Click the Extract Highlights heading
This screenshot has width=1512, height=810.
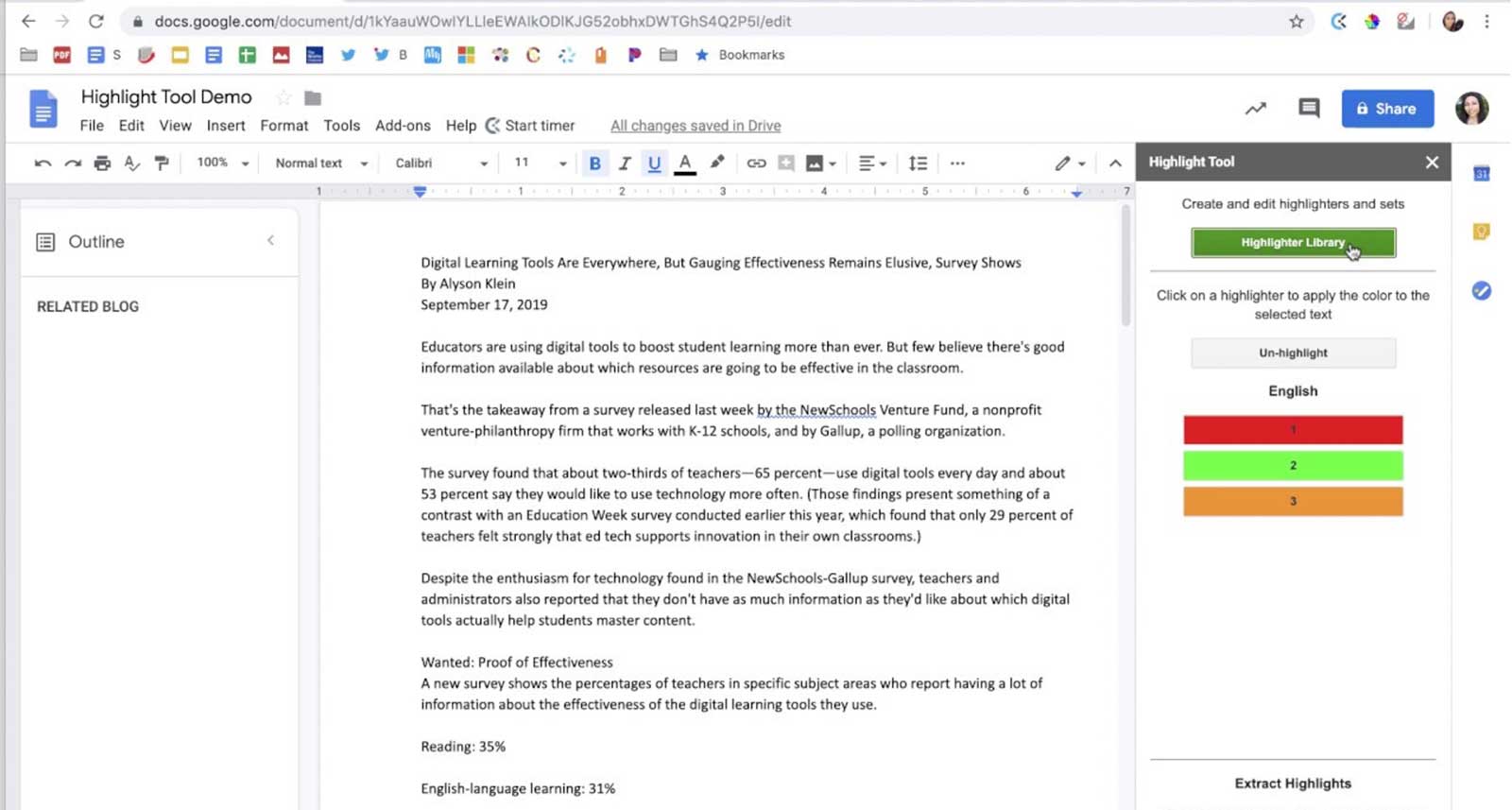(x=1293, y=784)
